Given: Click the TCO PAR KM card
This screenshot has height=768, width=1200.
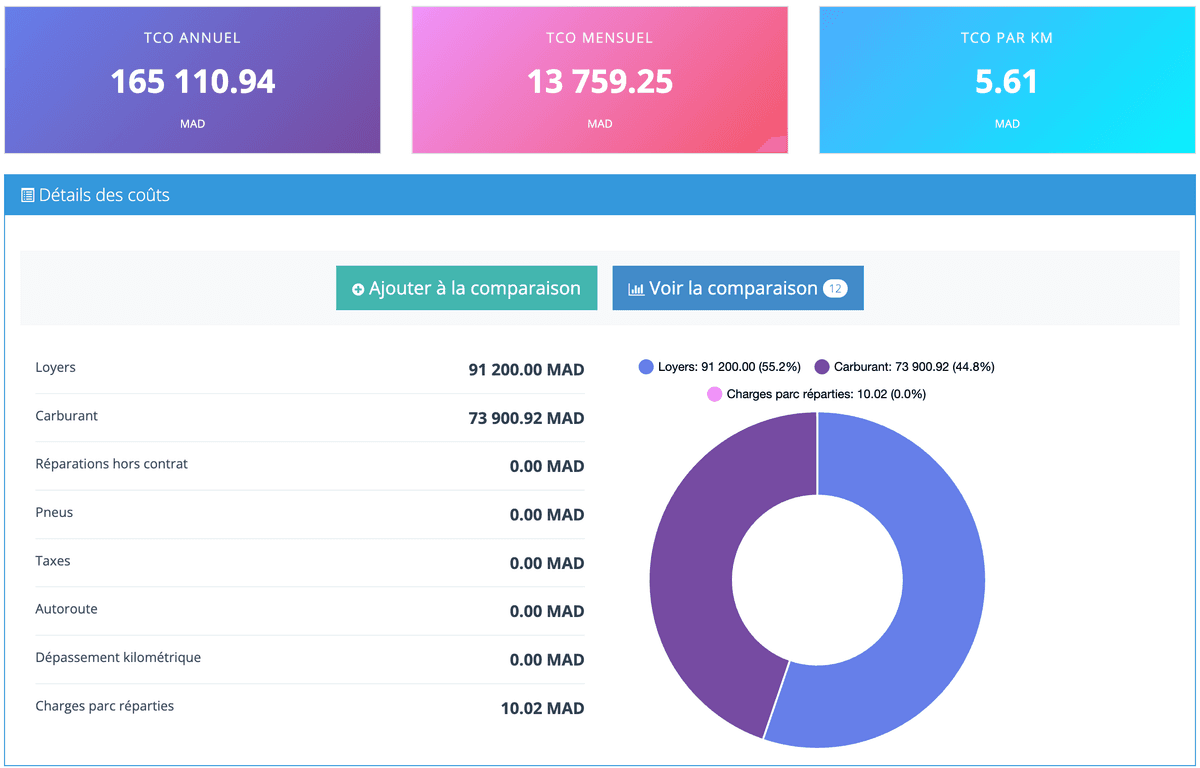Looking at the screenshot, I should pyautogui.click(x=1007, y=80).
